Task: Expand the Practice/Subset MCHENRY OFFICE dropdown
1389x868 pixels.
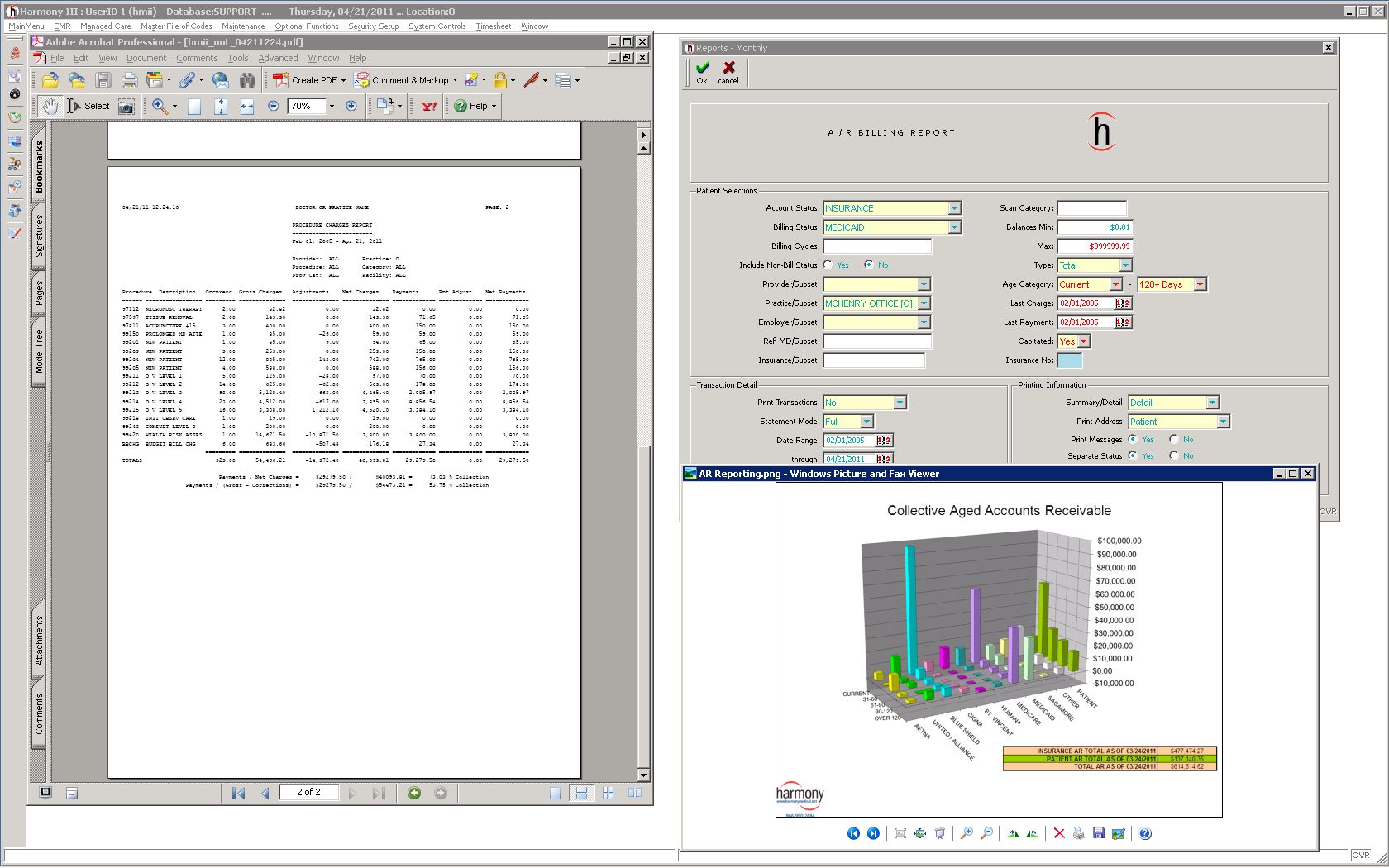Action: click(x=924, y=303)
